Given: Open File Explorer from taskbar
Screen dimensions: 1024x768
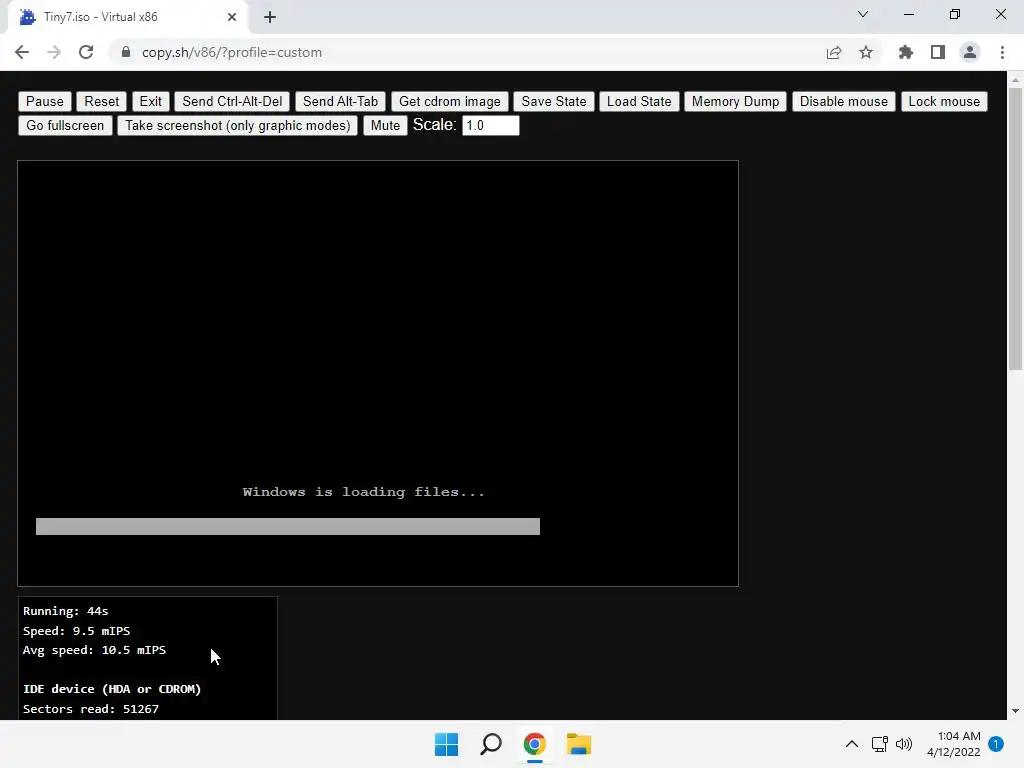Looking at the screenshot, I should [x=579, y=744].
